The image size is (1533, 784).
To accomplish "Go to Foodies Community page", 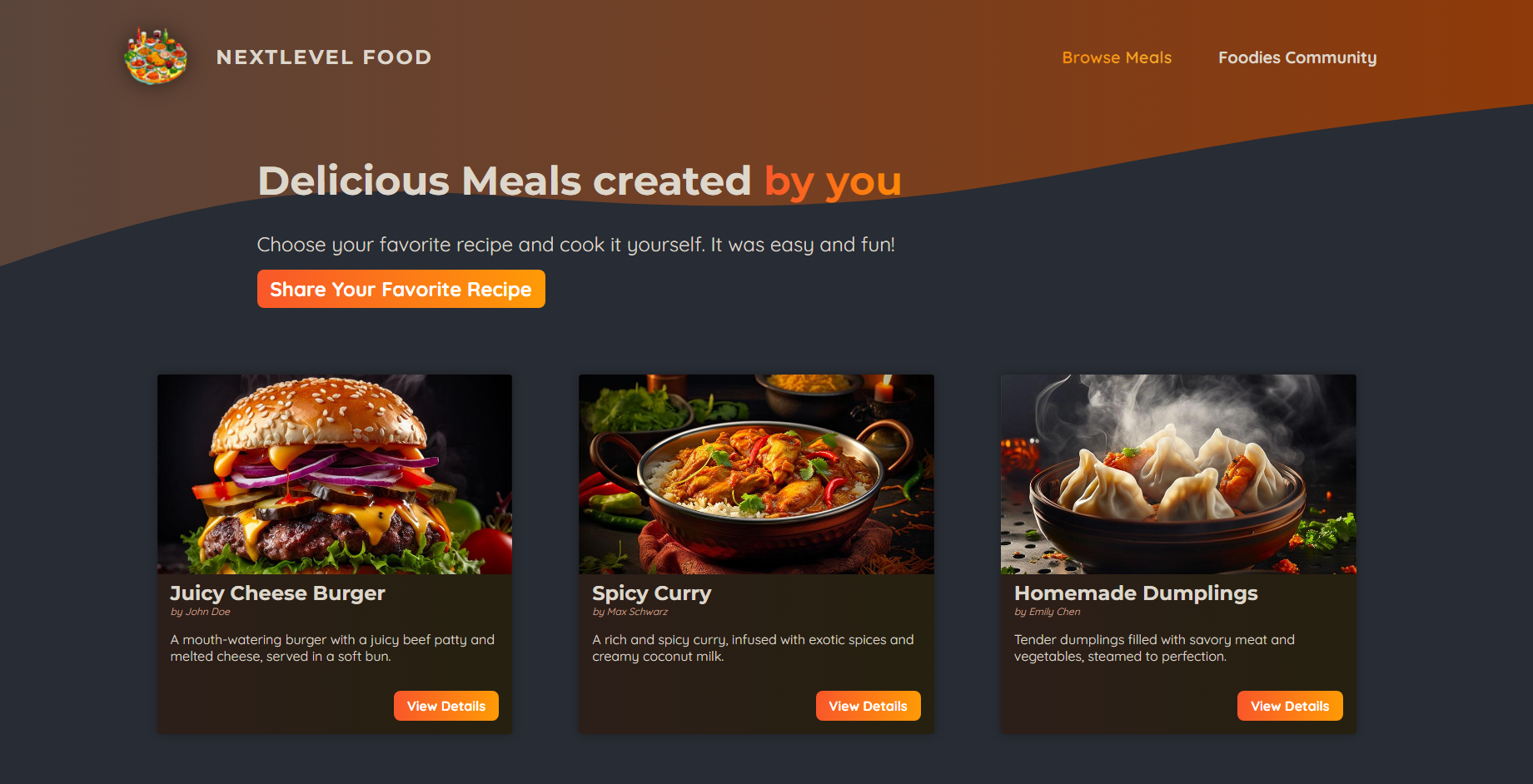I will click(x=1297, y=57).
